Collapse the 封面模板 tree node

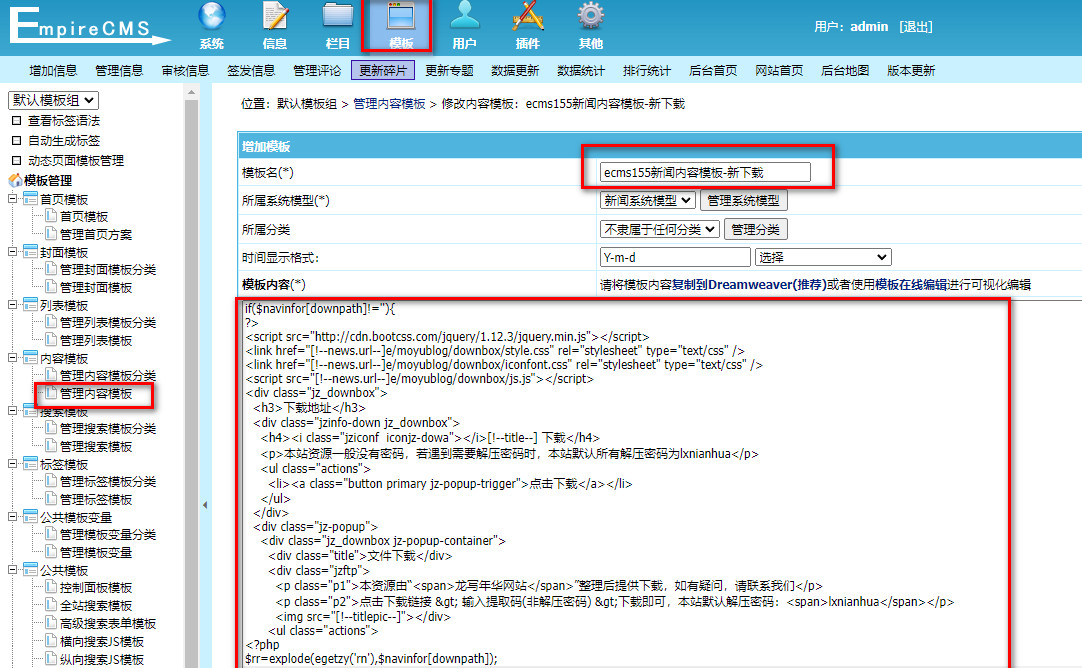(x=12, y=252)
